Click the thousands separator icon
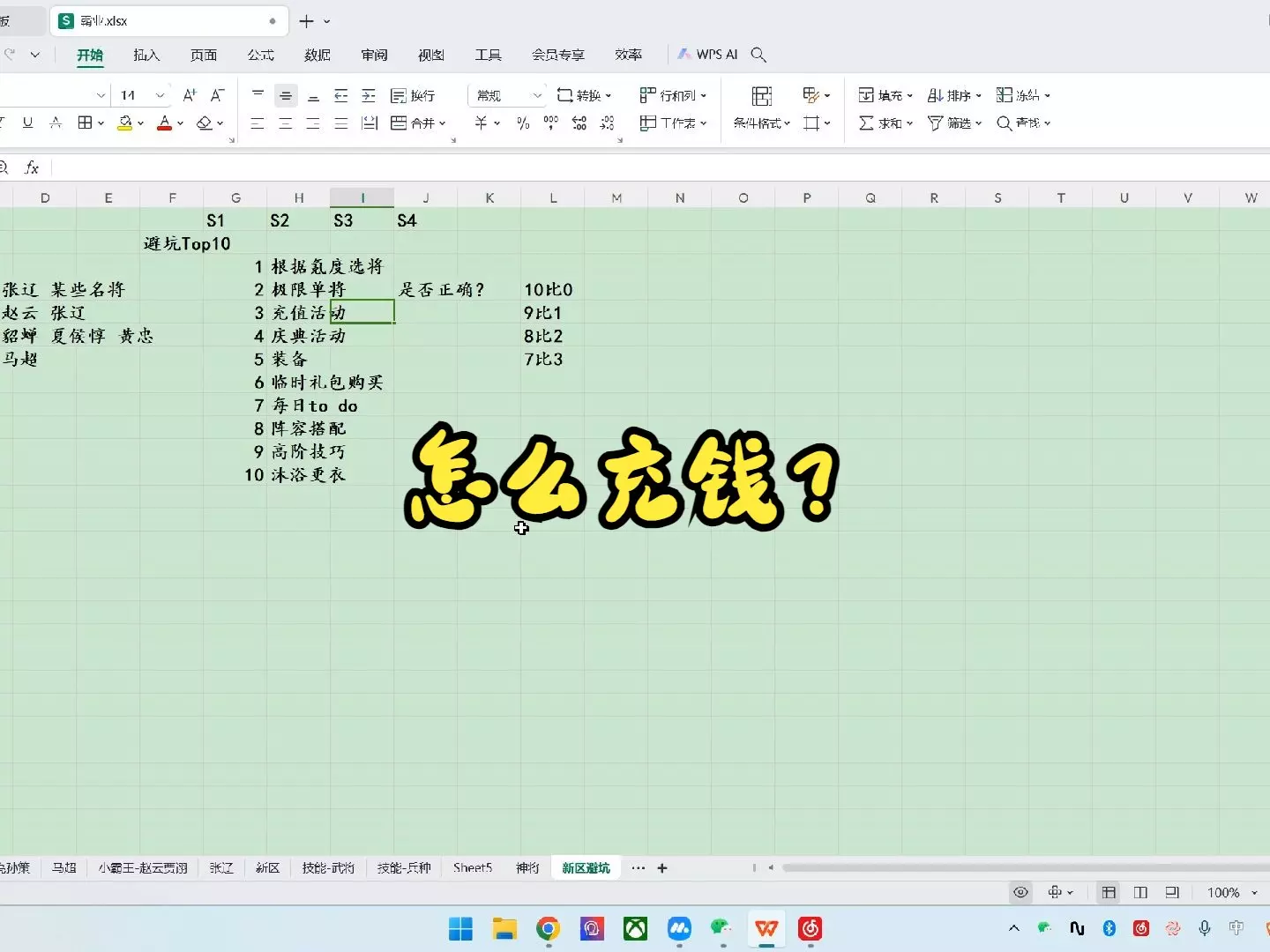Screen dimensions: 1270x952 coord(551,123)
